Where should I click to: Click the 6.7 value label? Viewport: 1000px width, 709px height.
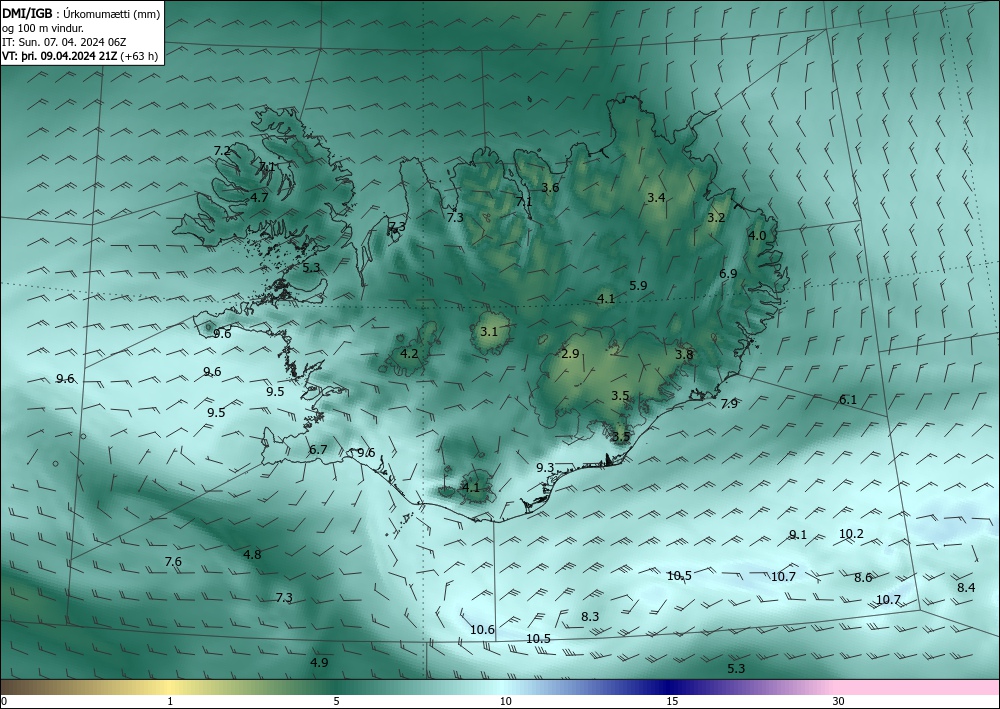pos(318,450)
